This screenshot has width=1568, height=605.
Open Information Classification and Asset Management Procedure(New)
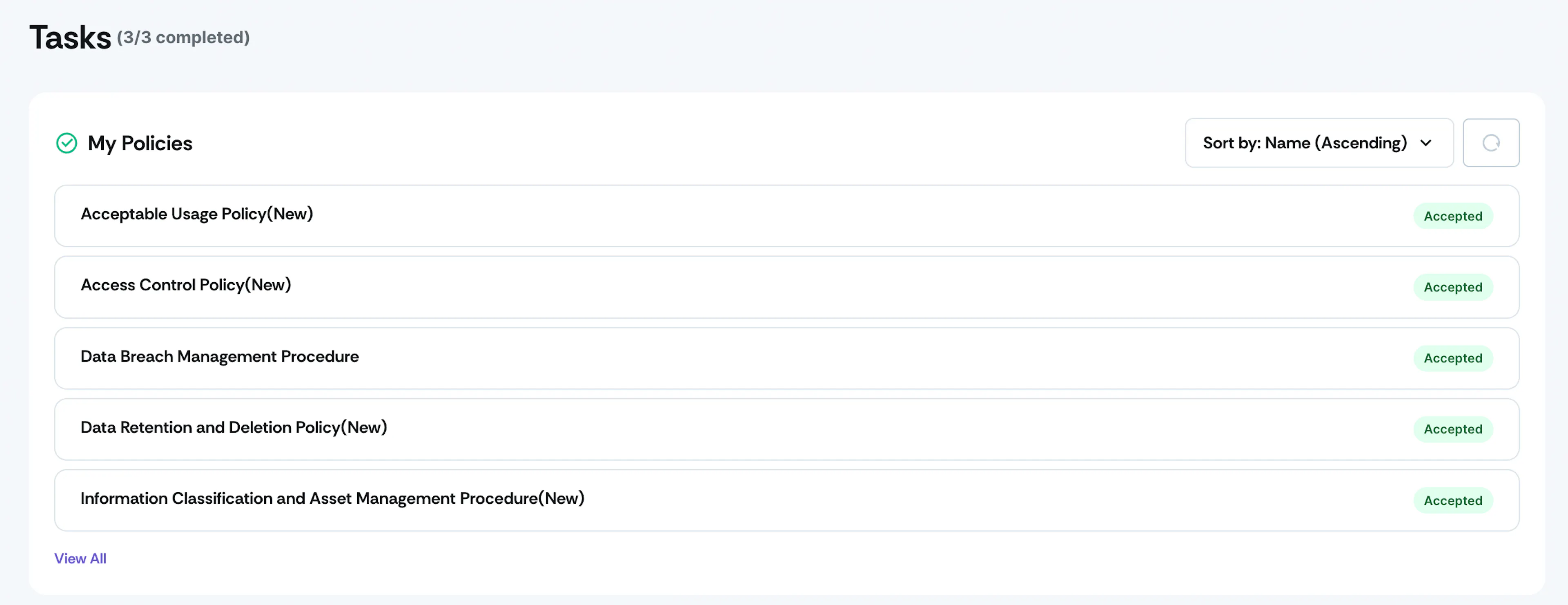pos(786,500)
